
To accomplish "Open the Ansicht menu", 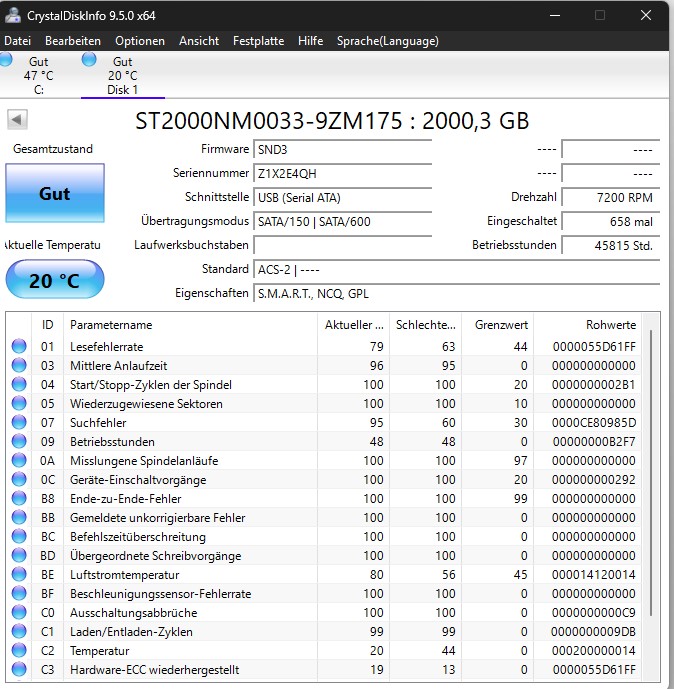I will [x=199, y=41].
